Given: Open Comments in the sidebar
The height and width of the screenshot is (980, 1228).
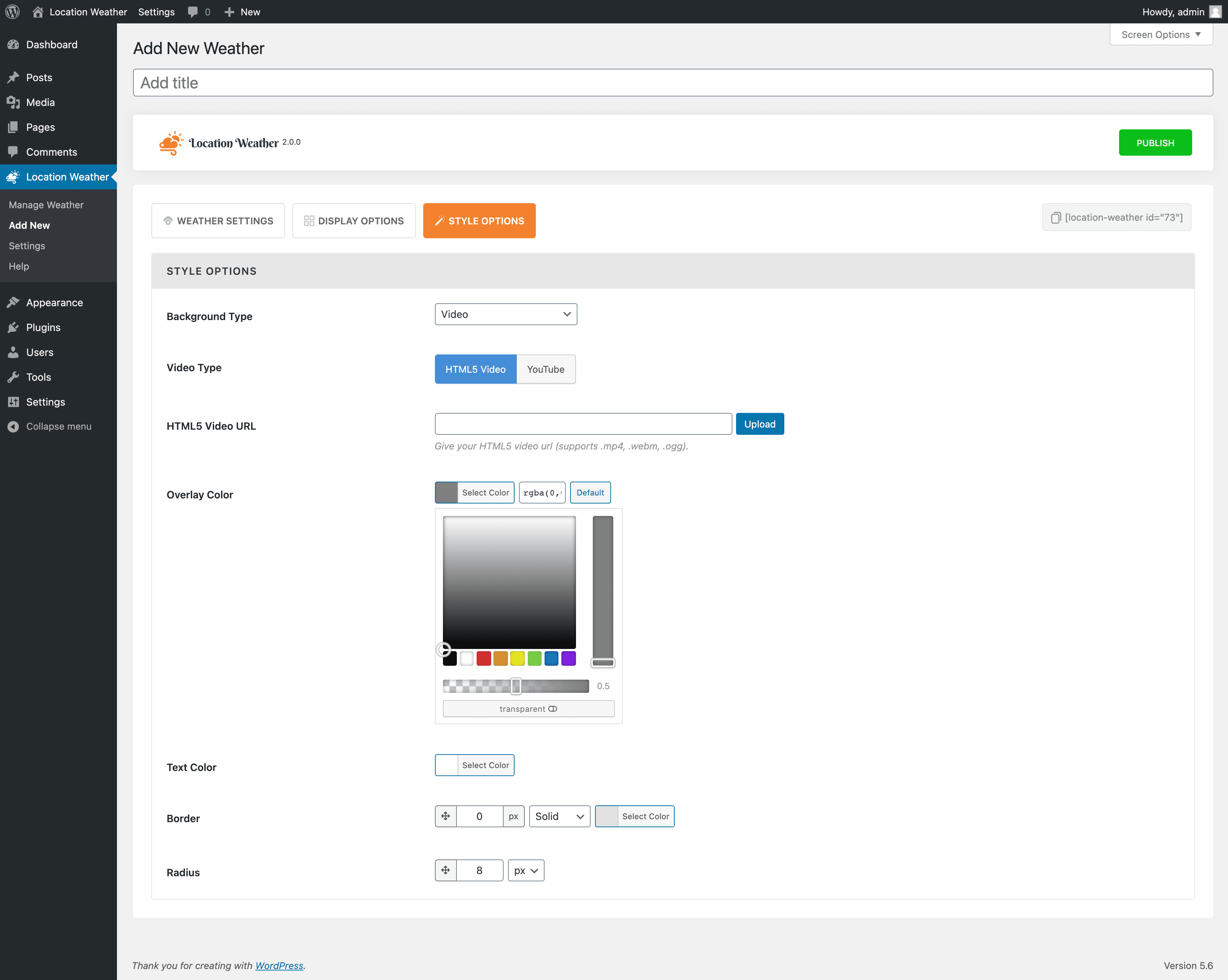Looking at the screenshot, I should [x=58, y=152].
